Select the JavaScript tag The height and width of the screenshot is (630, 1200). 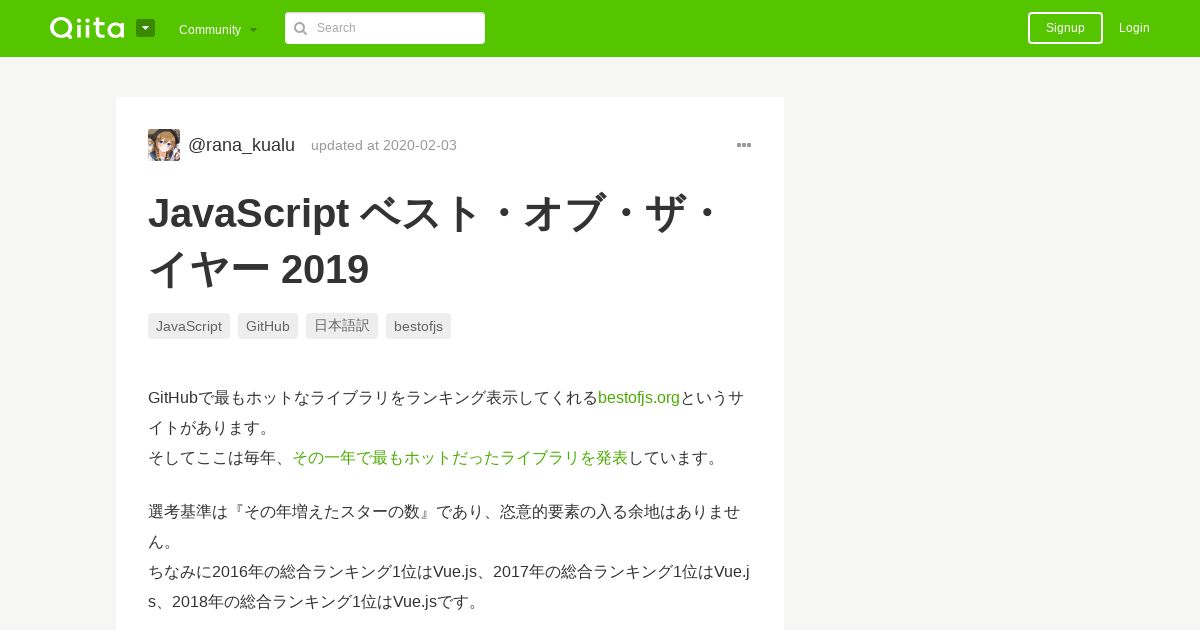pyautogui.click(x=189, y=326)
